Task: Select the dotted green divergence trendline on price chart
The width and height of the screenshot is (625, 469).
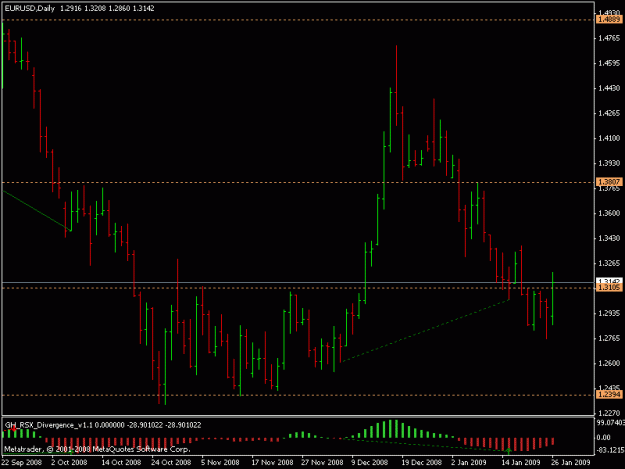Action: point(425,331)
